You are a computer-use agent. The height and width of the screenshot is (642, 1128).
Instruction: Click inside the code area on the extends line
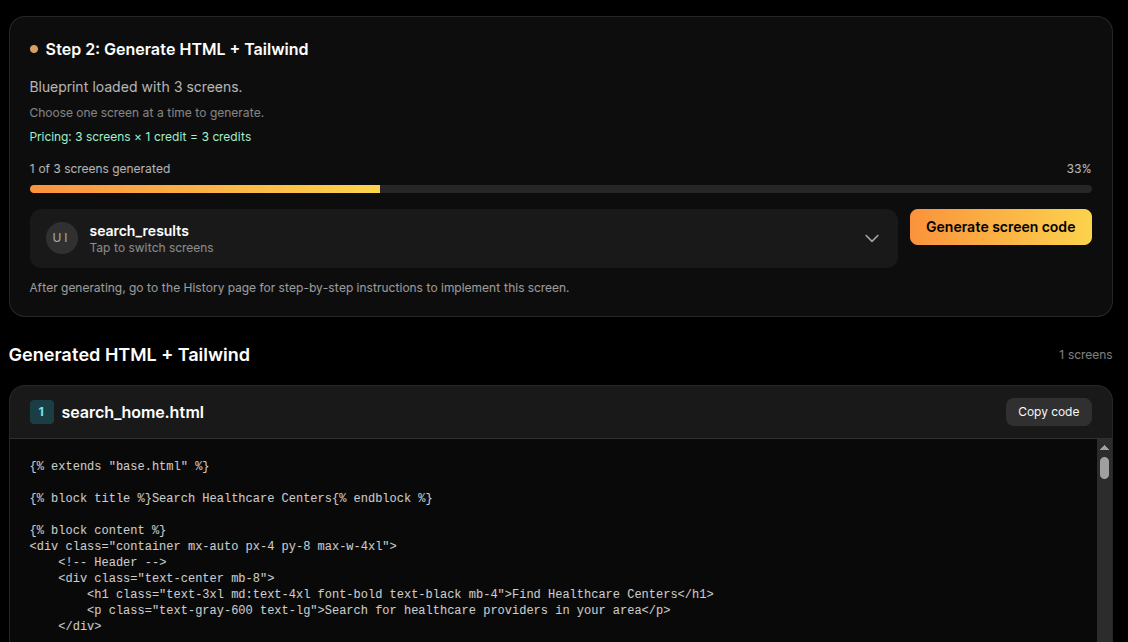[152, 465]
